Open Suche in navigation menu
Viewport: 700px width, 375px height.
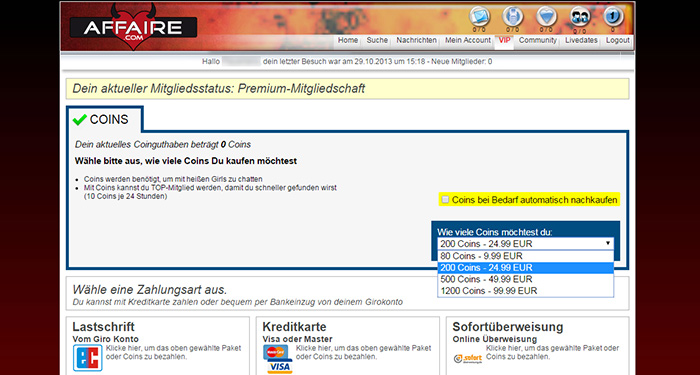pos(377,40)
